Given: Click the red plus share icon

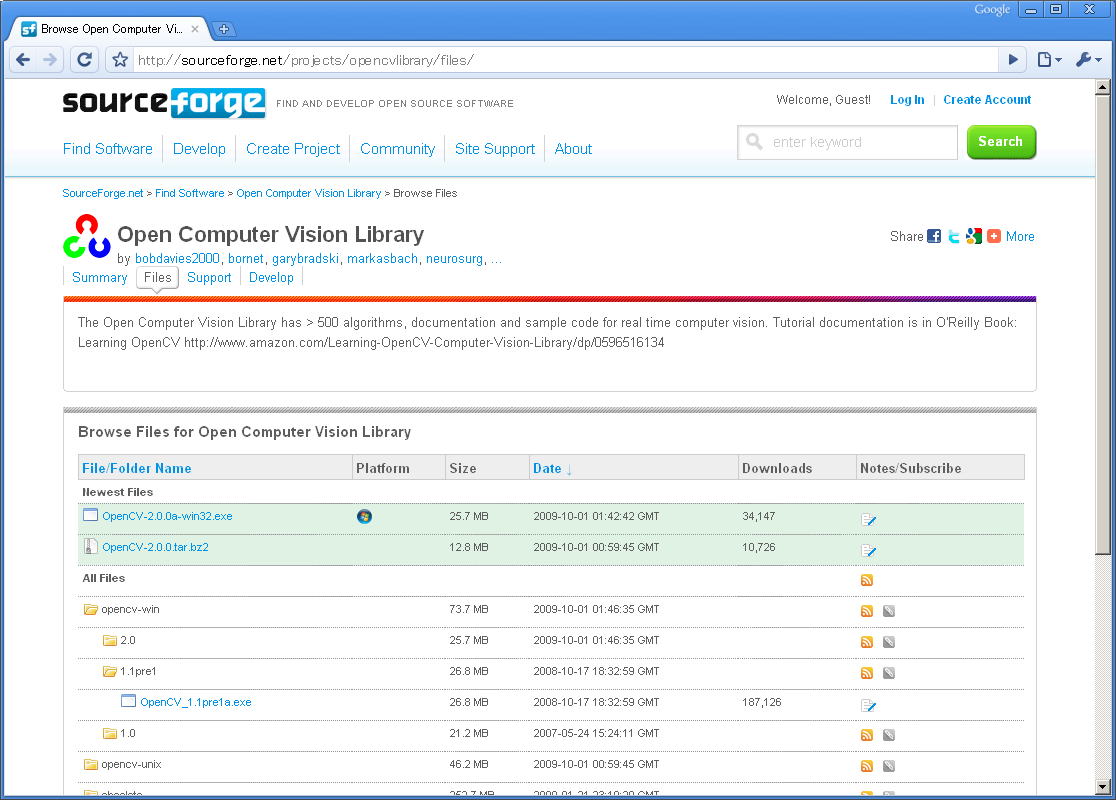Looking at the screenshot, I should click(x=994, y=236).
